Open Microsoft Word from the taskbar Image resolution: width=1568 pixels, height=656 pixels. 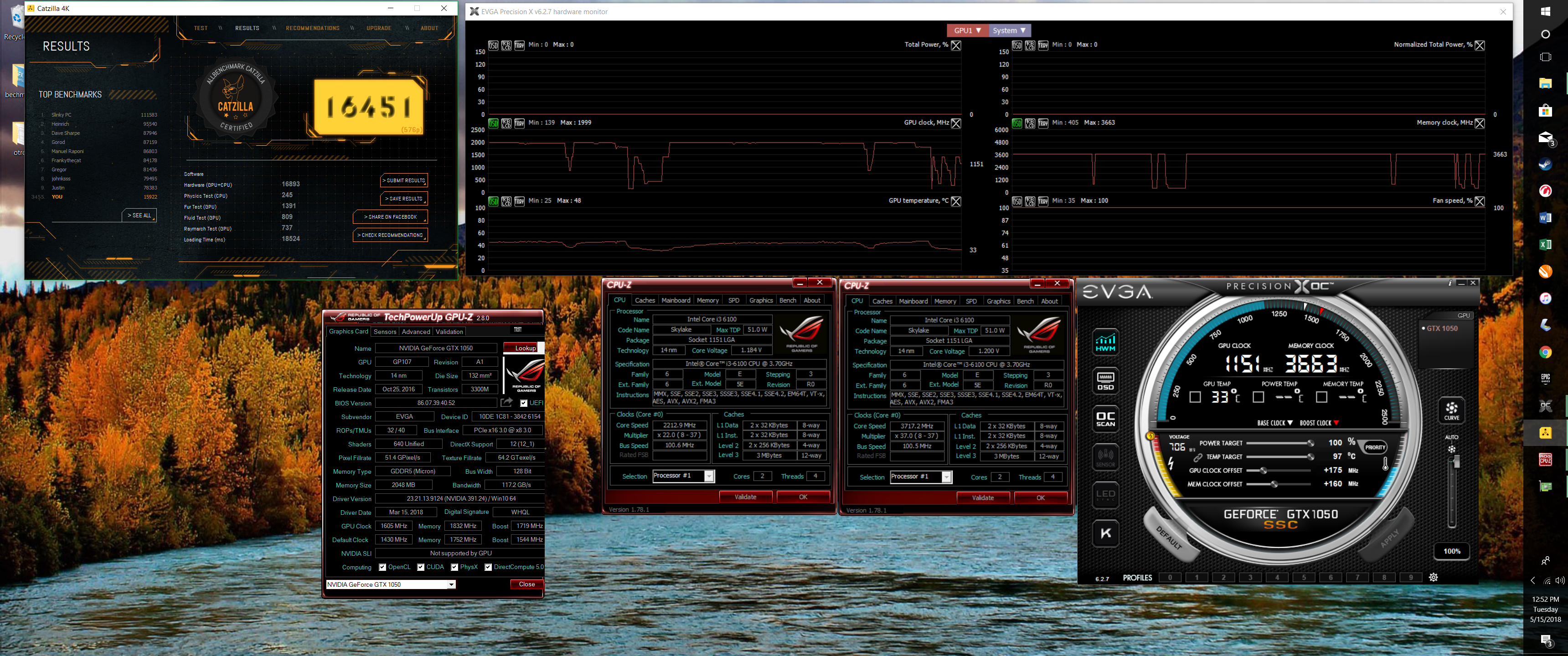click(x=1545, y=218)
